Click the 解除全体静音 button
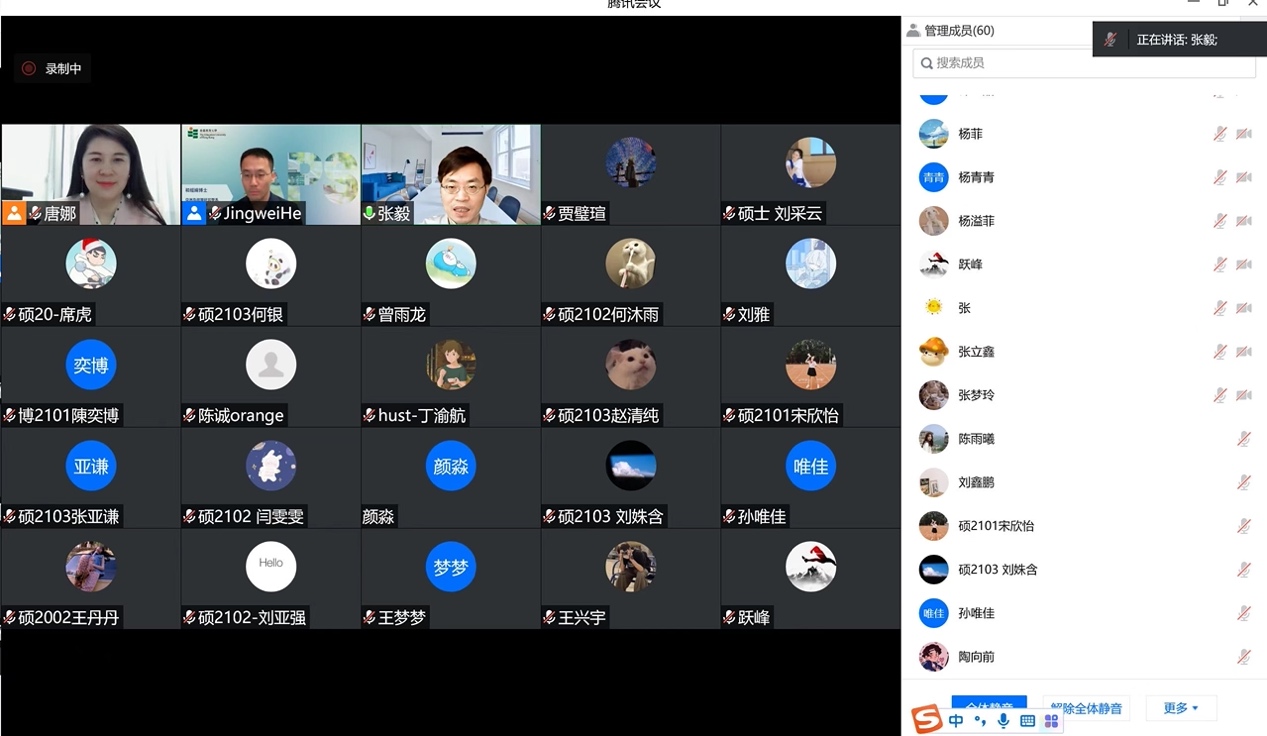The height and width of the screenshot is (736, 1267). (x=1087, y=708)
